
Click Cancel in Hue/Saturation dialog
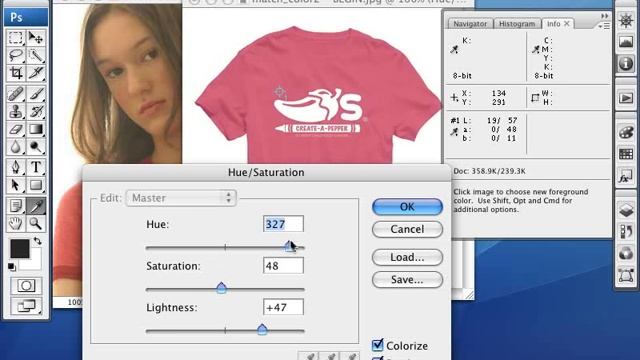point(407,229)
